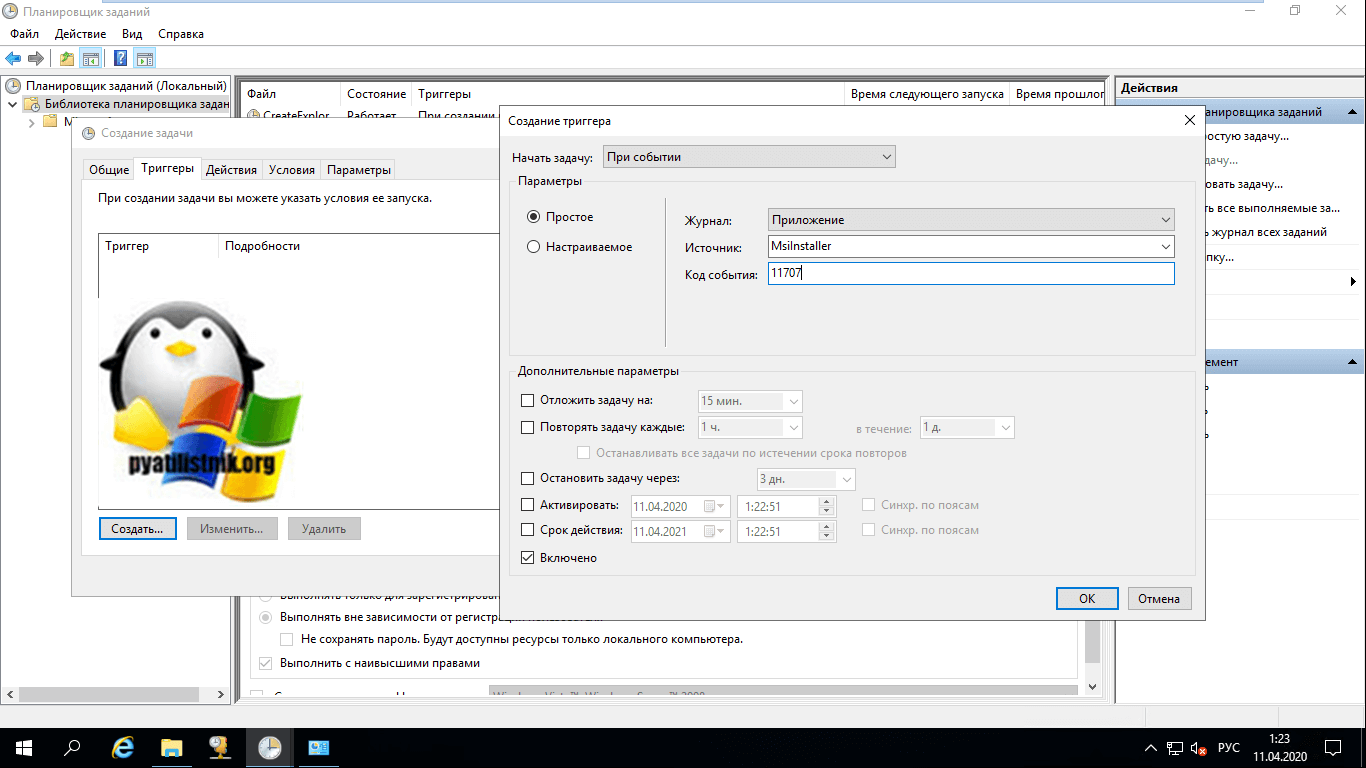Click the Код события input field

(970, 273)
